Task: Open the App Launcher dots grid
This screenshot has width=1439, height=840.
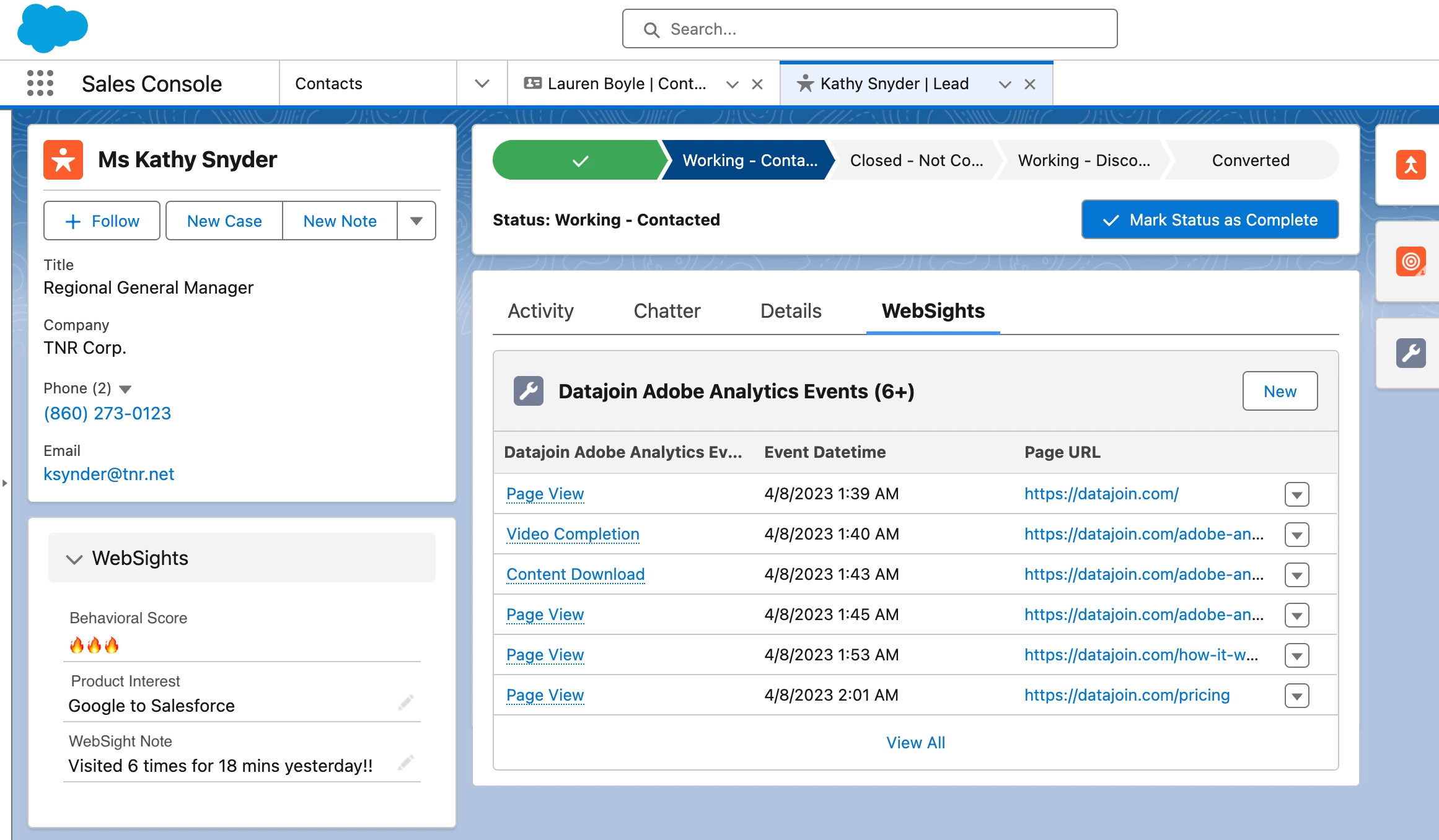Action: click(x=40, y=83)
